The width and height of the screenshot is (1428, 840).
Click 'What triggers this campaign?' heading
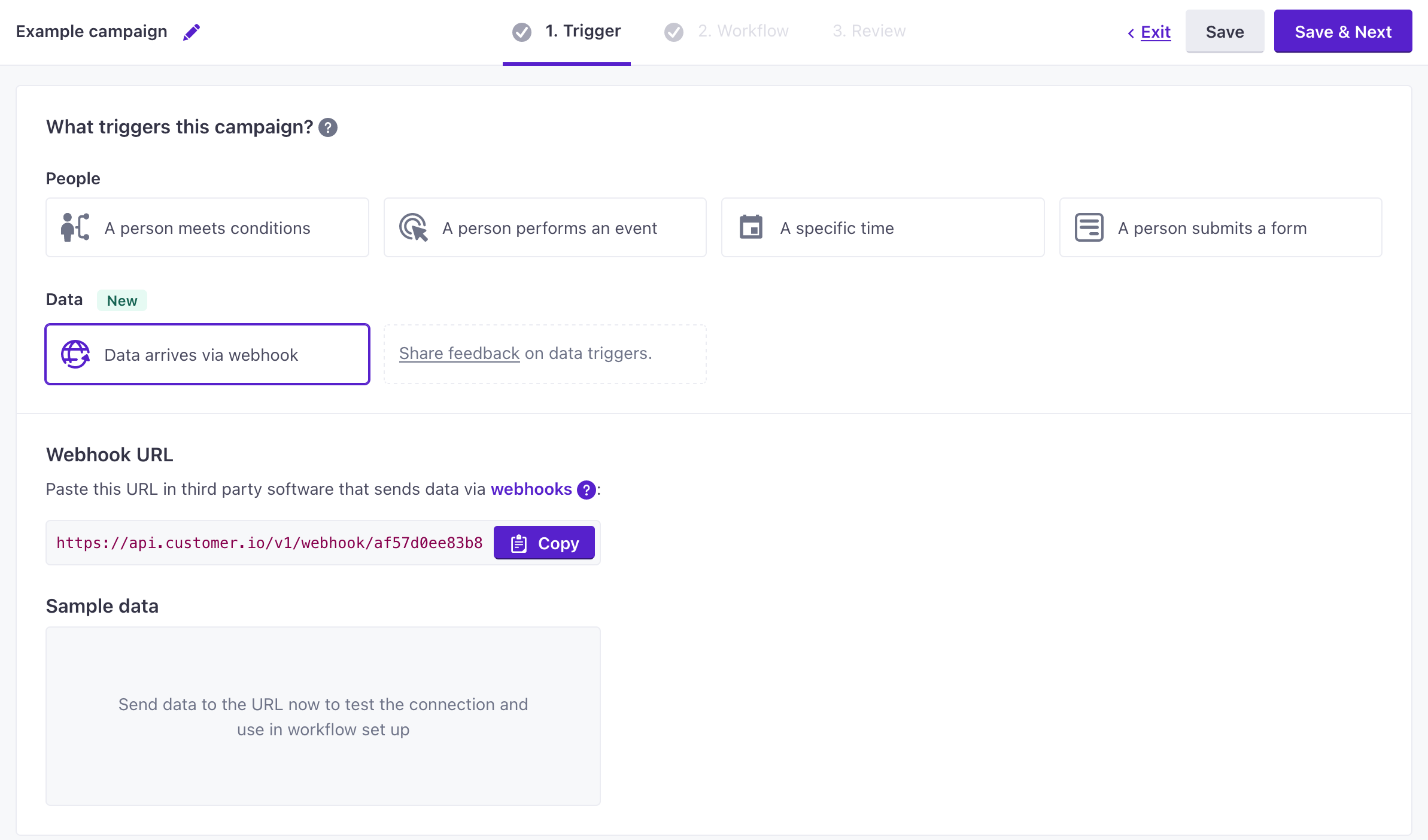[180, 127]
